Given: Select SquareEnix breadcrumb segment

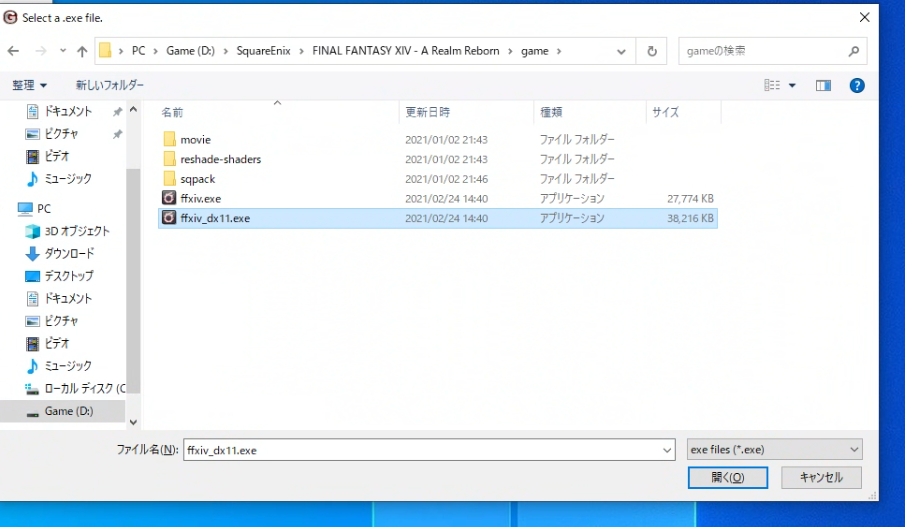Looking at the screenshot, I should 264,51.
